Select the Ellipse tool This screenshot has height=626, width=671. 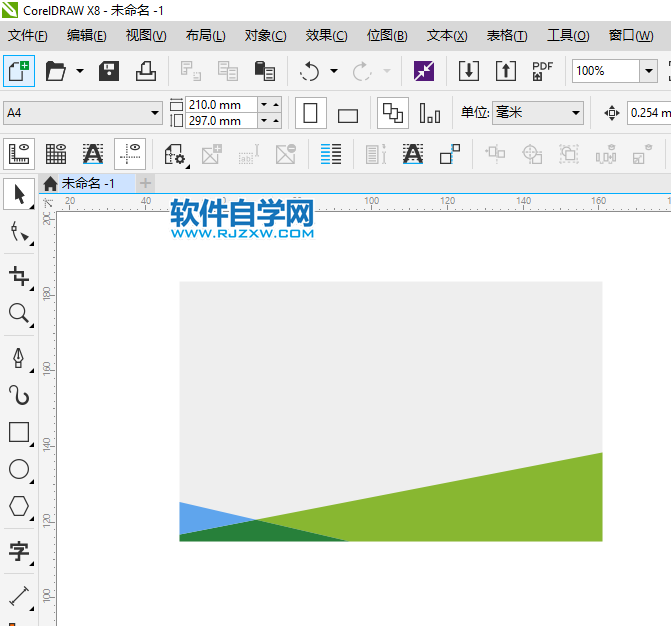19,469
